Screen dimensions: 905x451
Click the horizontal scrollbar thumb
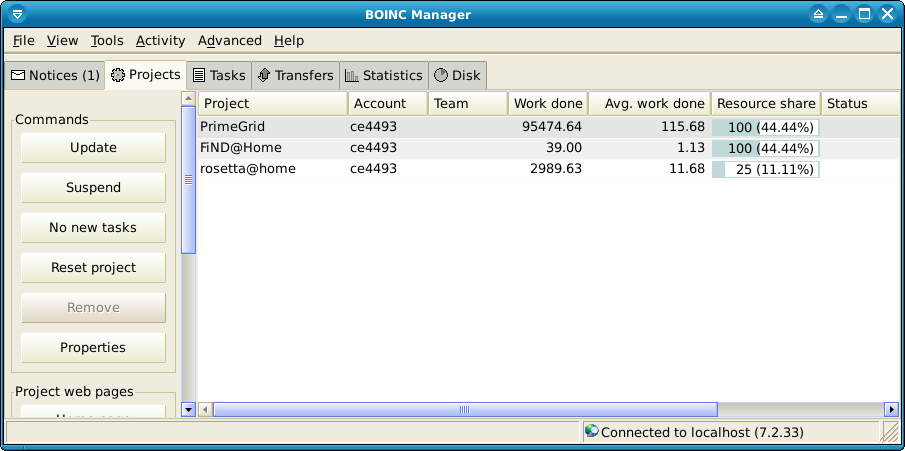pyautogui.click(x=465, y=409)
